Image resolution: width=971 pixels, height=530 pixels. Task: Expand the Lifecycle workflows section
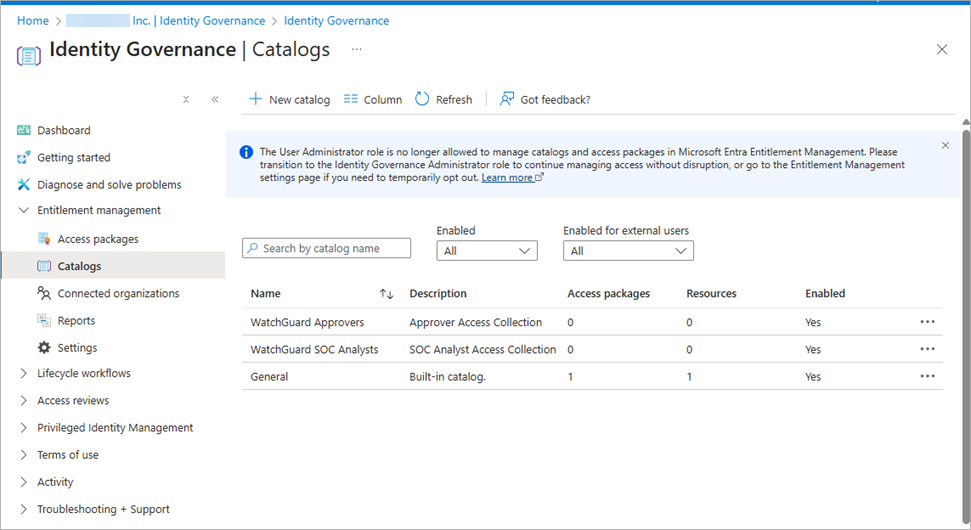pos(25,374)
